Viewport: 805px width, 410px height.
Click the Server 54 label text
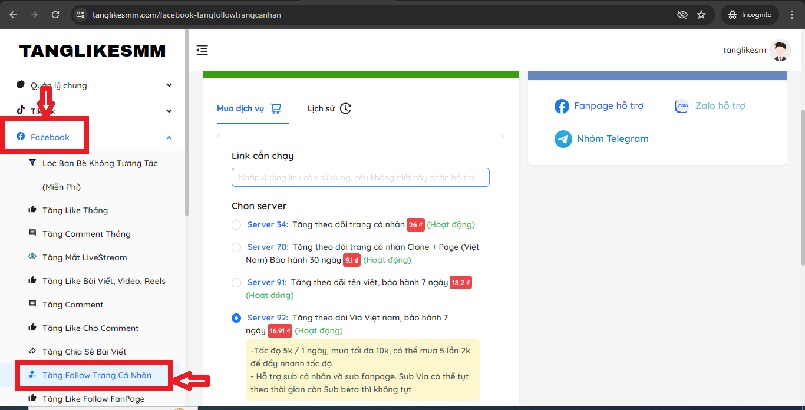pyautogui.click(x=267, y=225)
